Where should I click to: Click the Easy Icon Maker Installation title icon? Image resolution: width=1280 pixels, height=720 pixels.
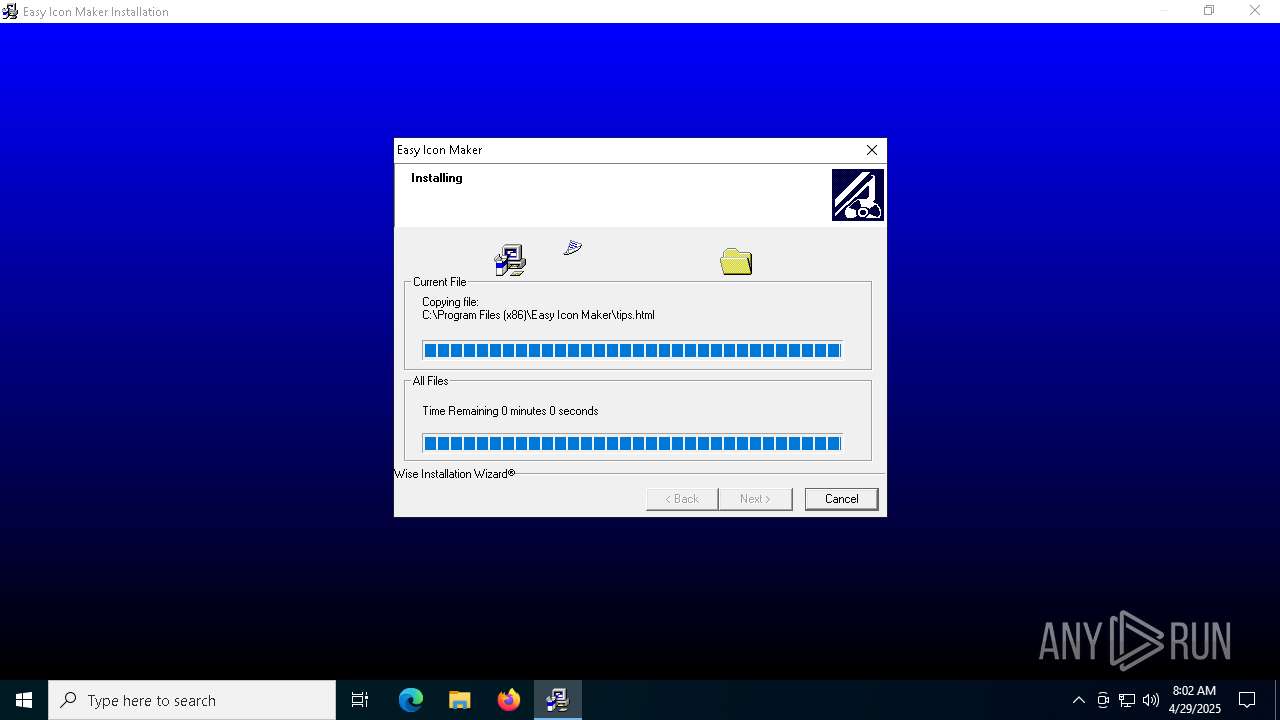point(10,11)
